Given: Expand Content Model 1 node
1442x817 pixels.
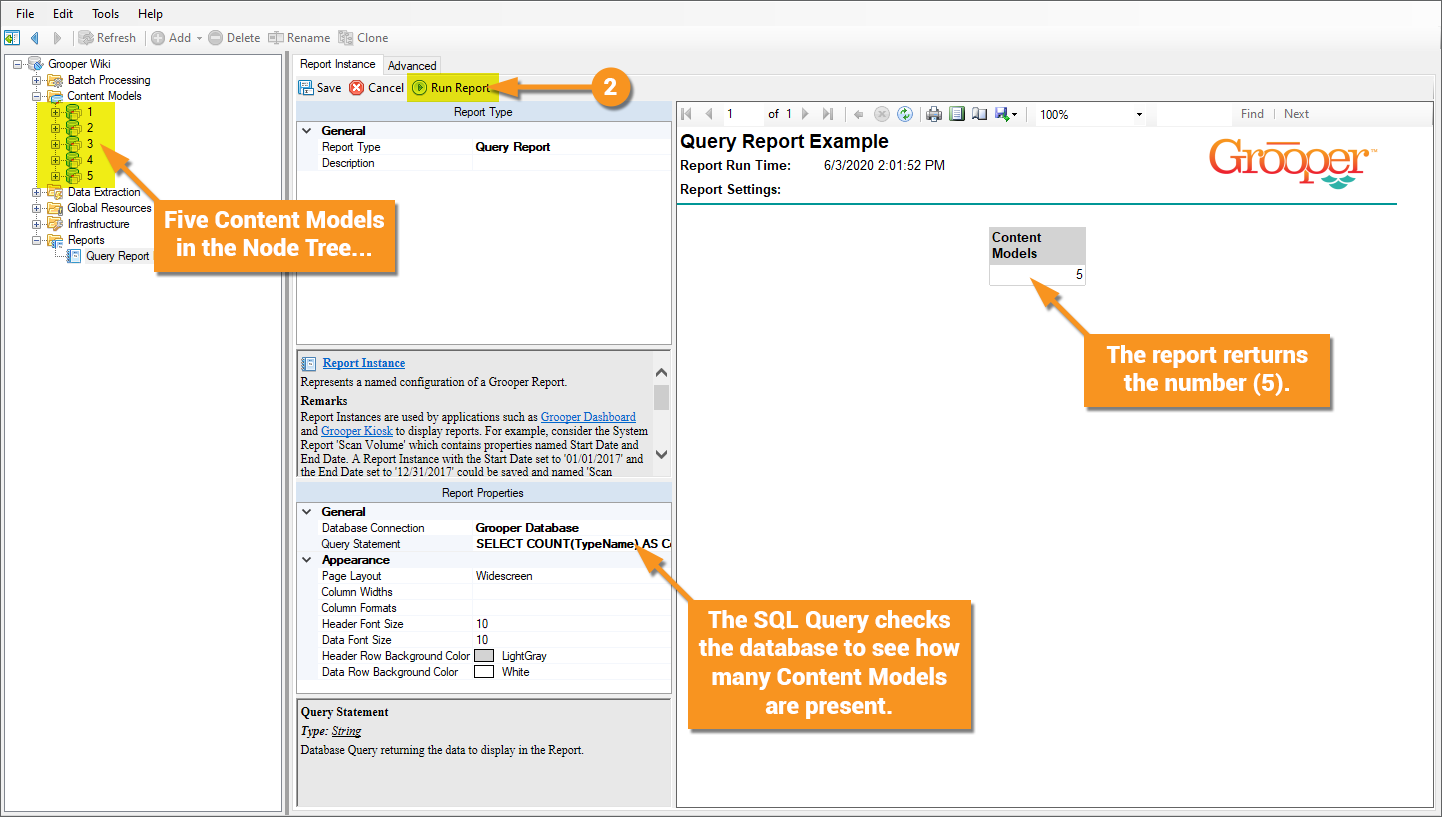Looking at the screenshot, I should (55, 112).
